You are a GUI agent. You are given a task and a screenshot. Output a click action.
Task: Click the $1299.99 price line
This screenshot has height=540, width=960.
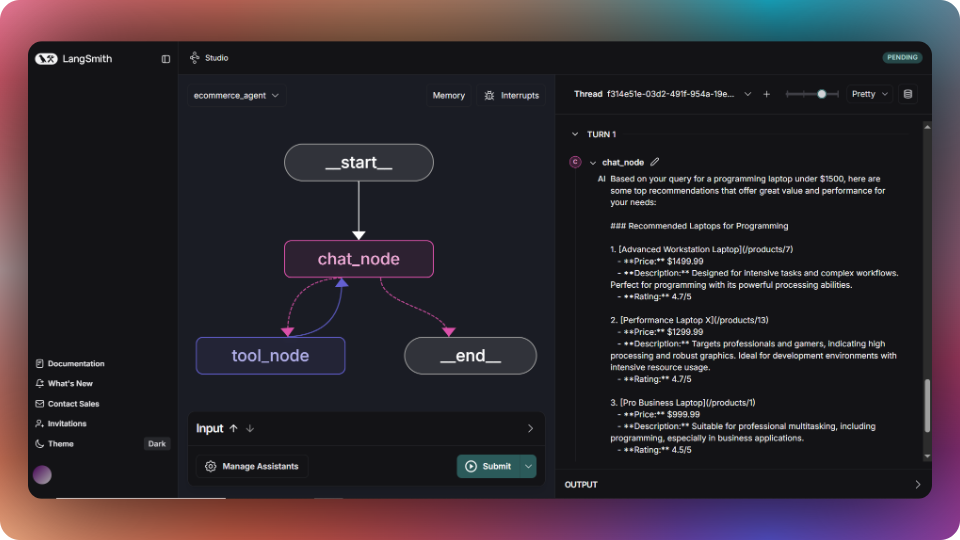point(661,332)
